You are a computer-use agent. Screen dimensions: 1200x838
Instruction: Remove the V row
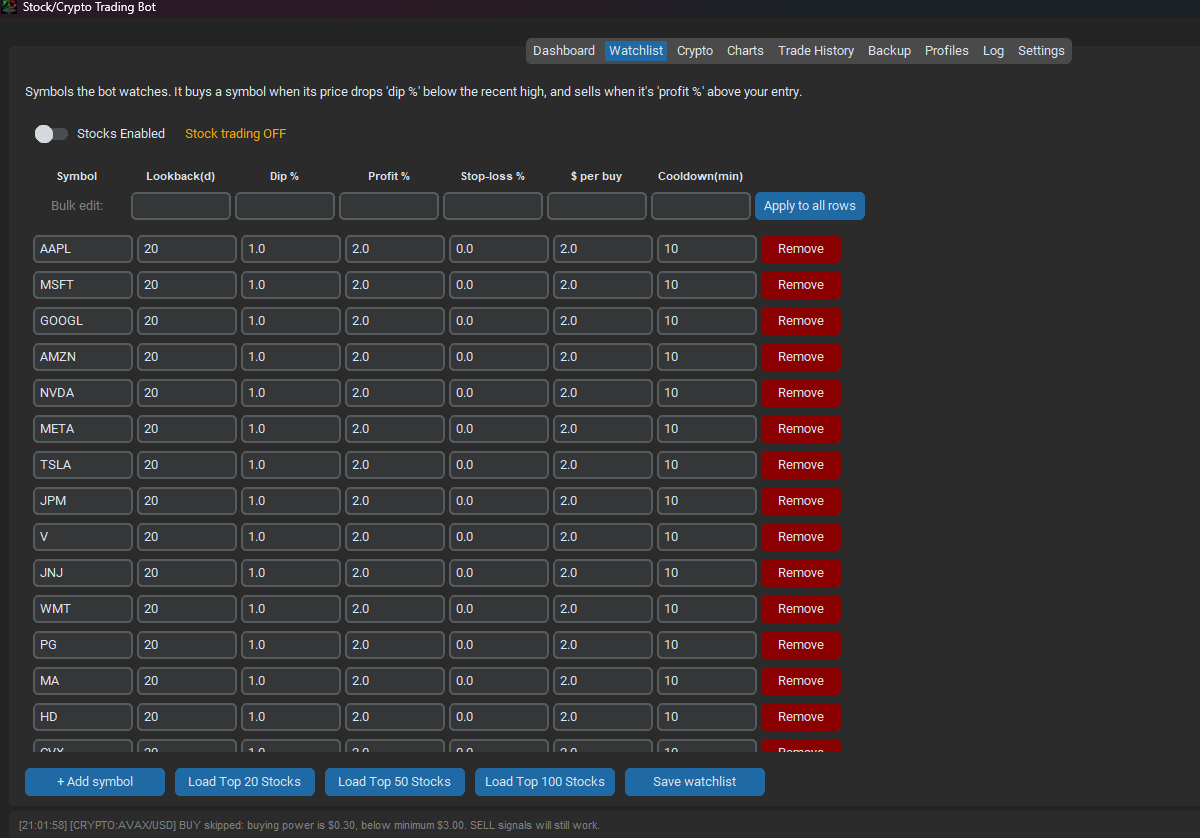point(801,537)
